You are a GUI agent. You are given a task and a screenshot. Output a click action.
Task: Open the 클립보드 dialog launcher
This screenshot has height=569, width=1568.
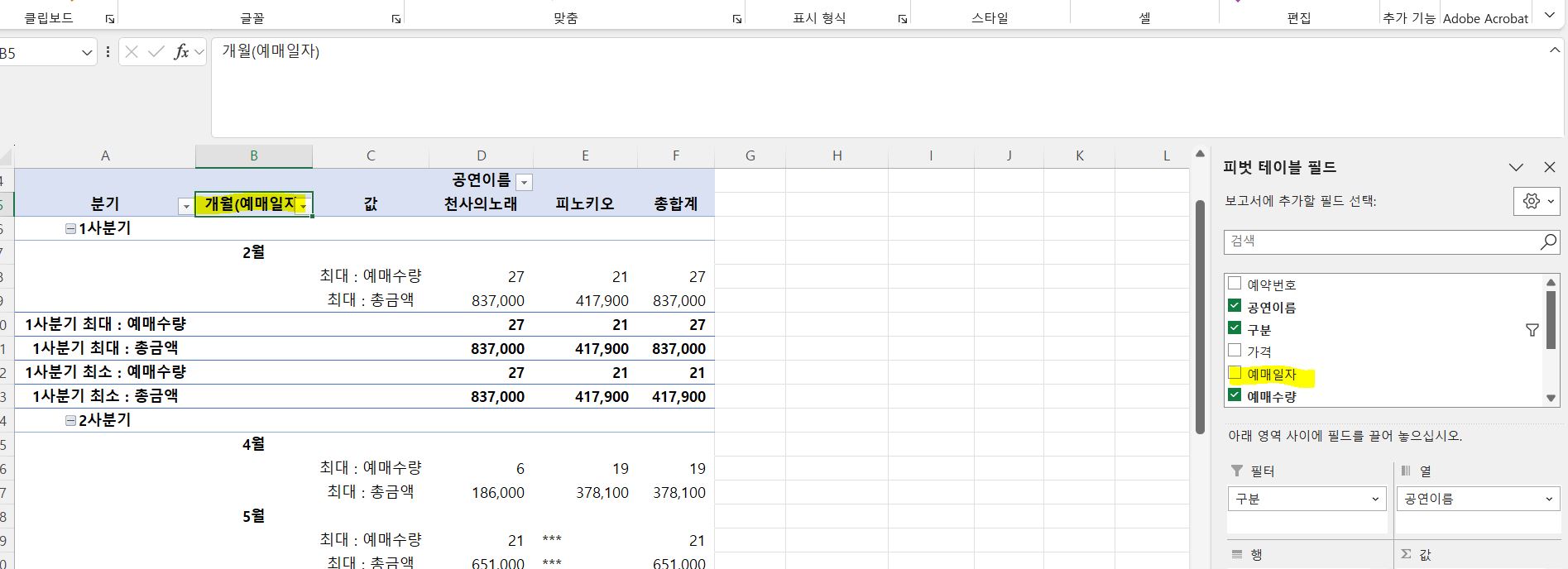point(110,19)
